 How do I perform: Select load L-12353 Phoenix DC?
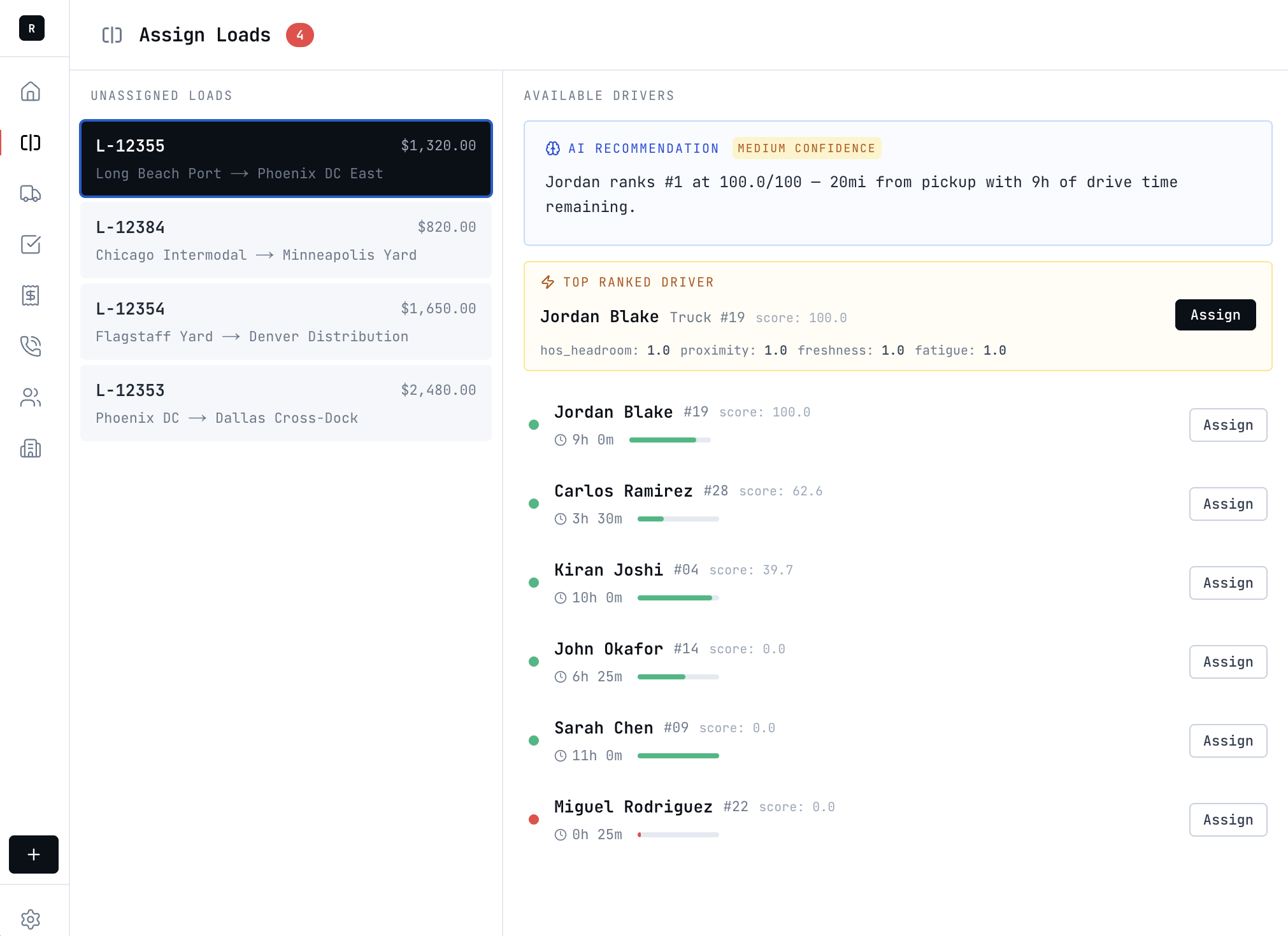[286, 403]
